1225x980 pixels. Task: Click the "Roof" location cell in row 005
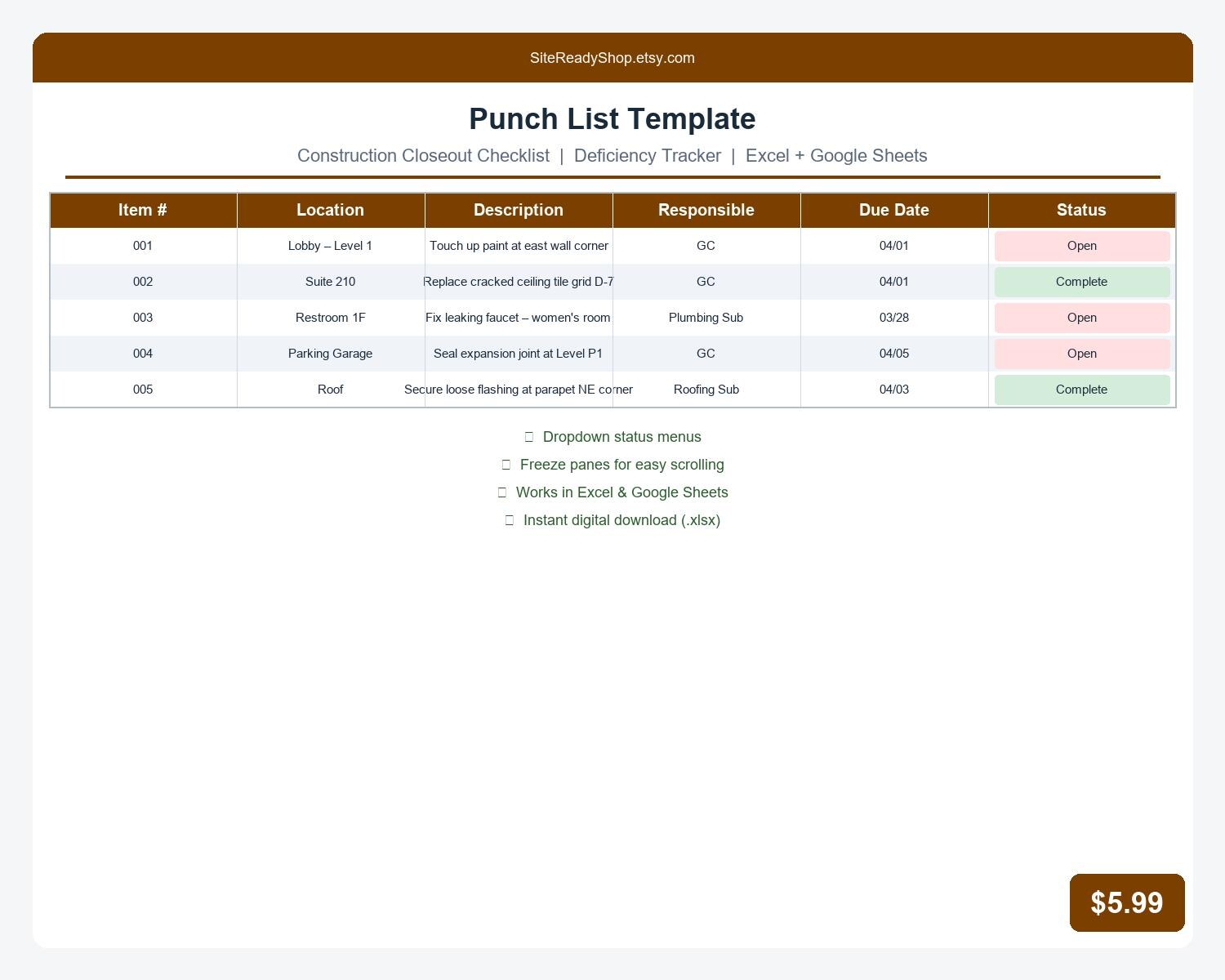[331, 390]
